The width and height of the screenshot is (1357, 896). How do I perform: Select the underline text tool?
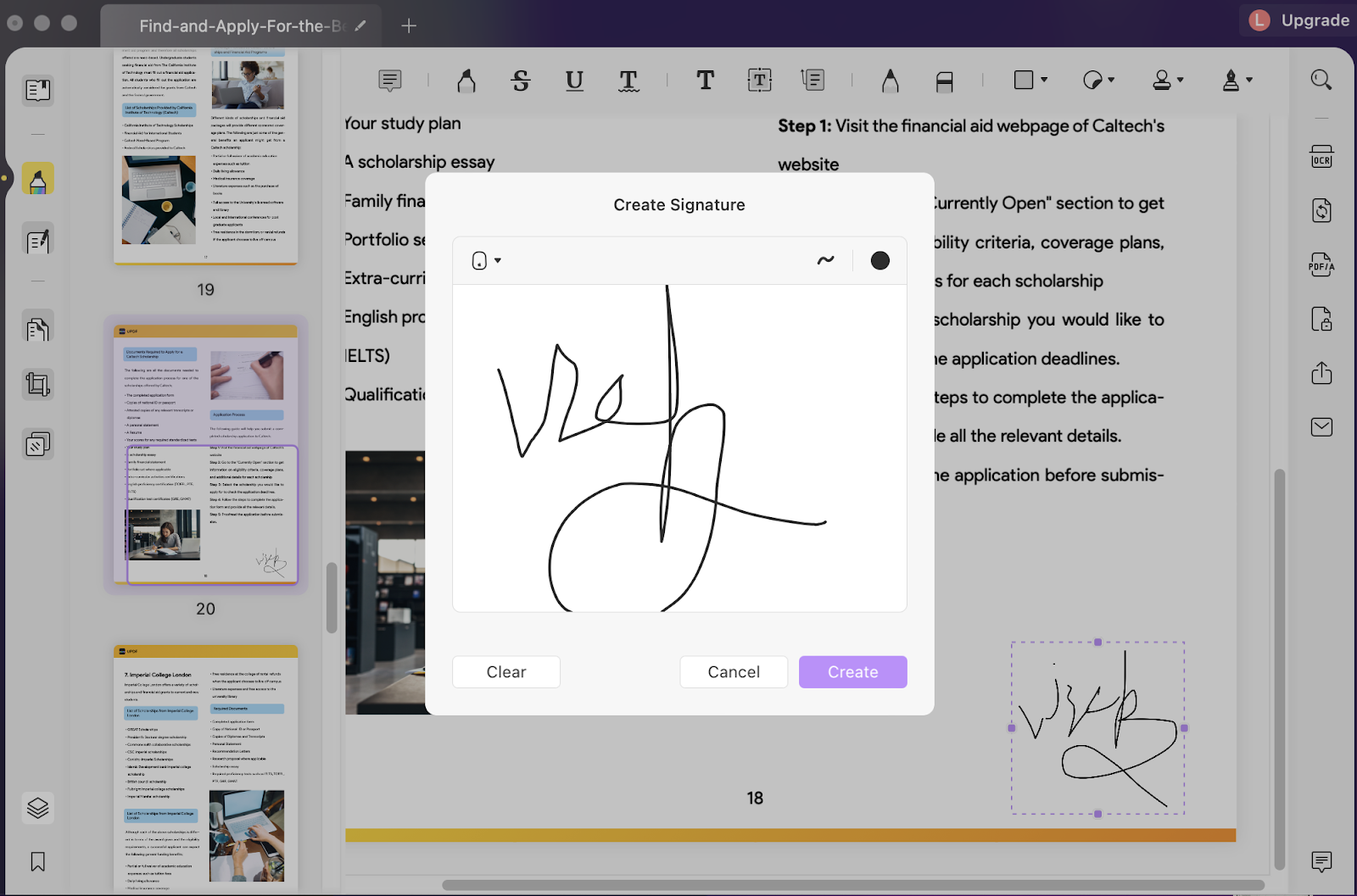574,81
